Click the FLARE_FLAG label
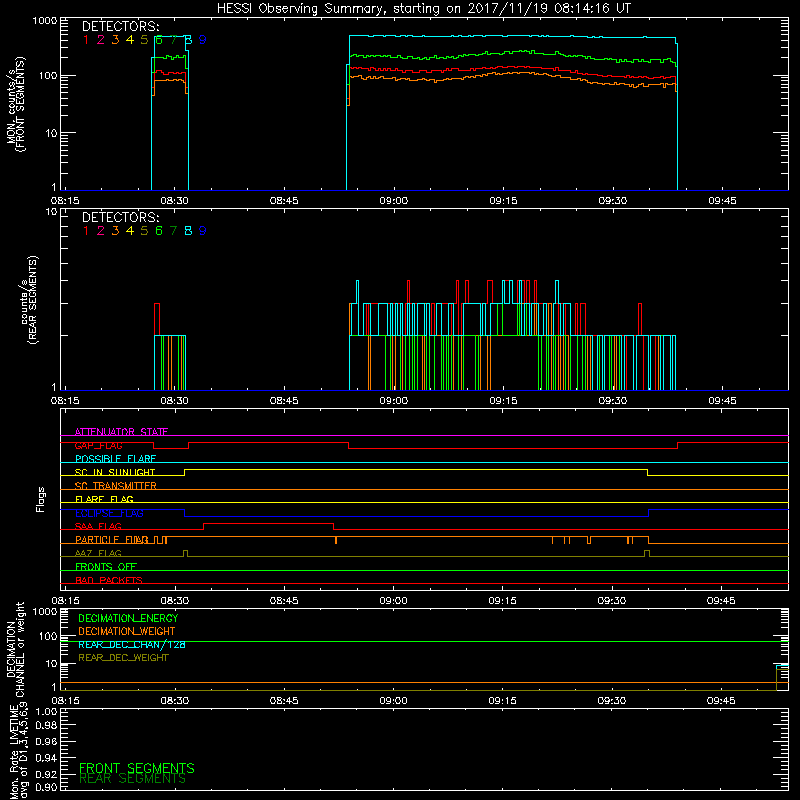This screenshot has height=800, width=800. tap(104, 499)
